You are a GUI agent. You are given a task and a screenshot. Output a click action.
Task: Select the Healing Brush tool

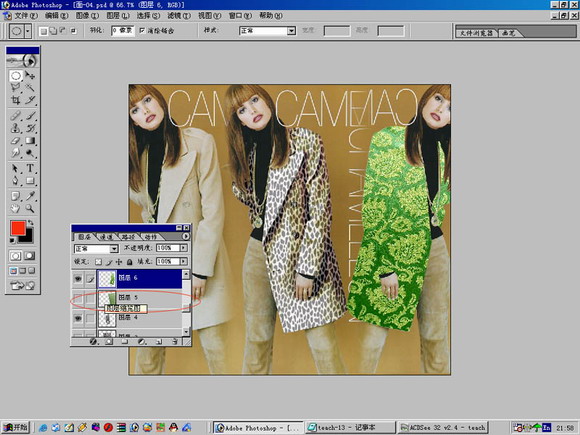[x=16, y=116]
